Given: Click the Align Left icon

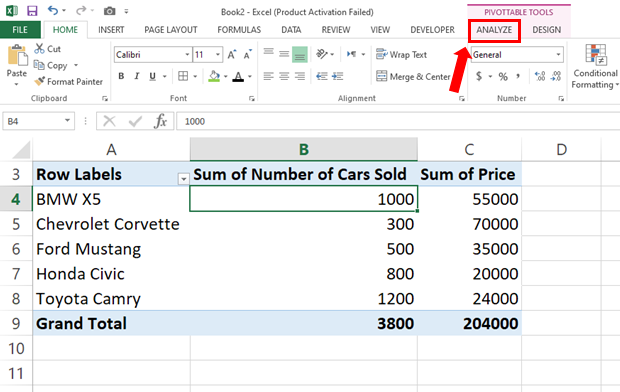Looking at the screenshot, I should pos(268,76).
